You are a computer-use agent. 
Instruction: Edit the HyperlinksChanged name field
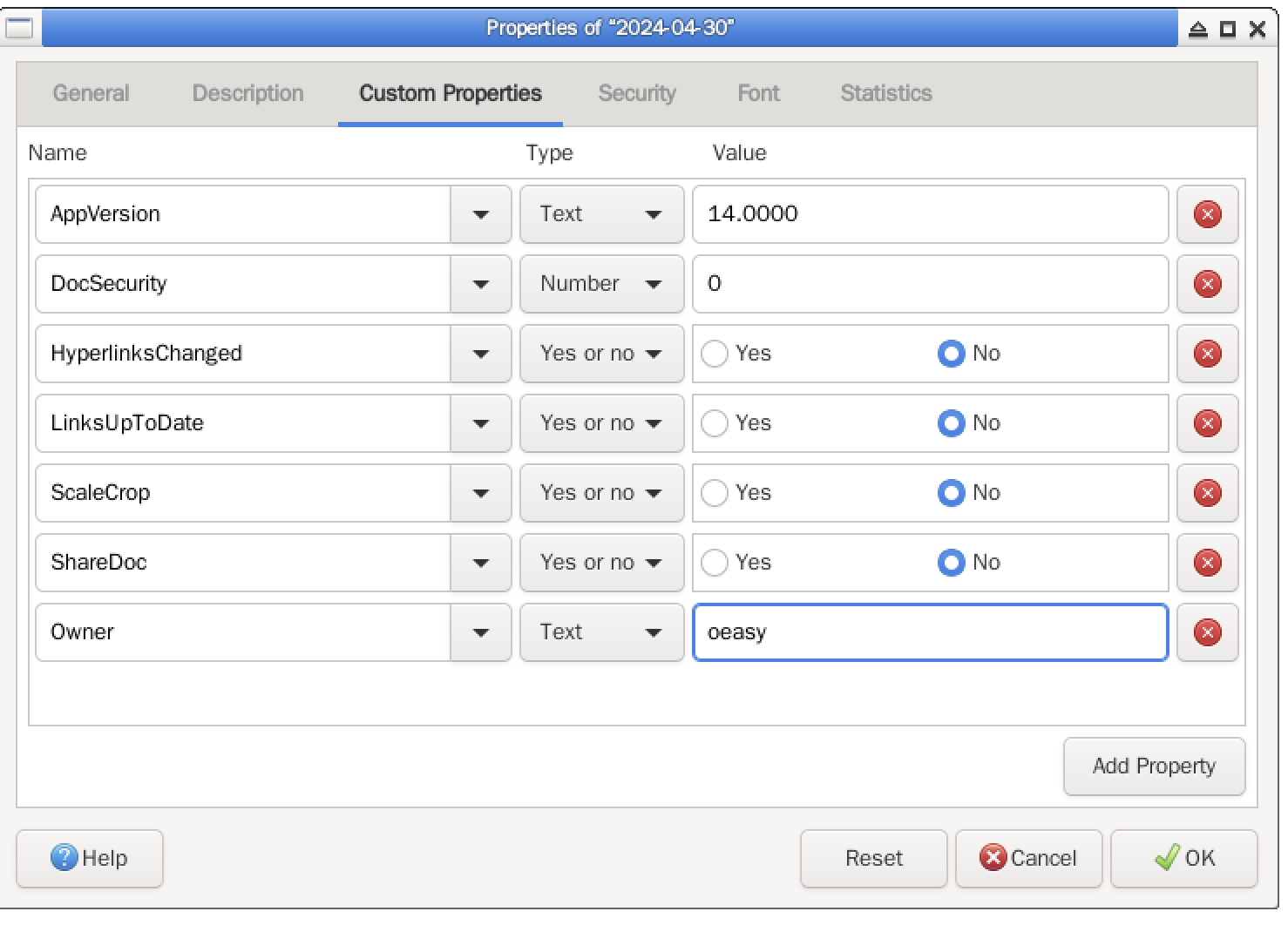point(243,354)
